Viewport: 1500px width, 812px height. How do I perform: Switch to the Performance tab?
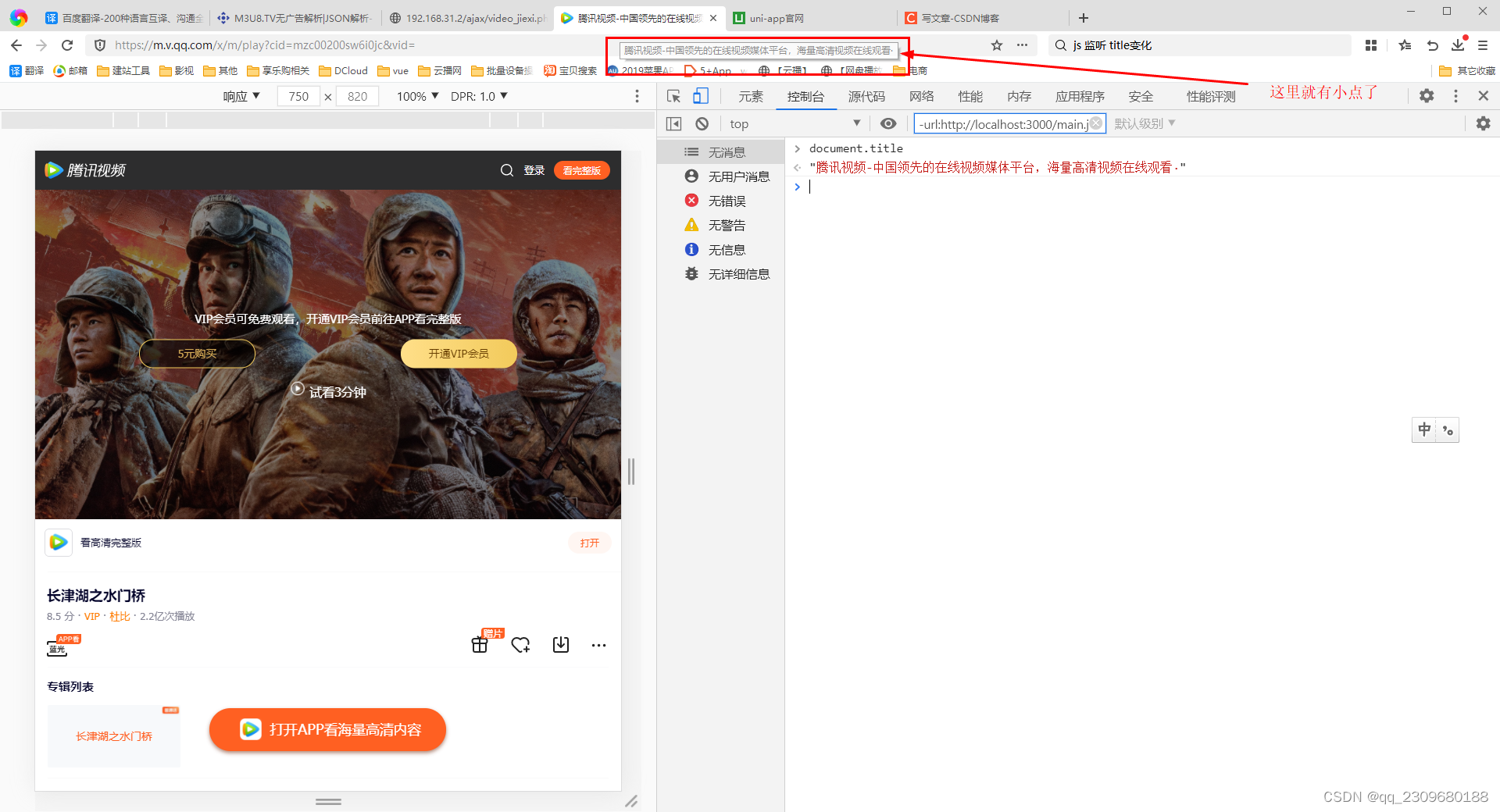[x=970, y=96]
